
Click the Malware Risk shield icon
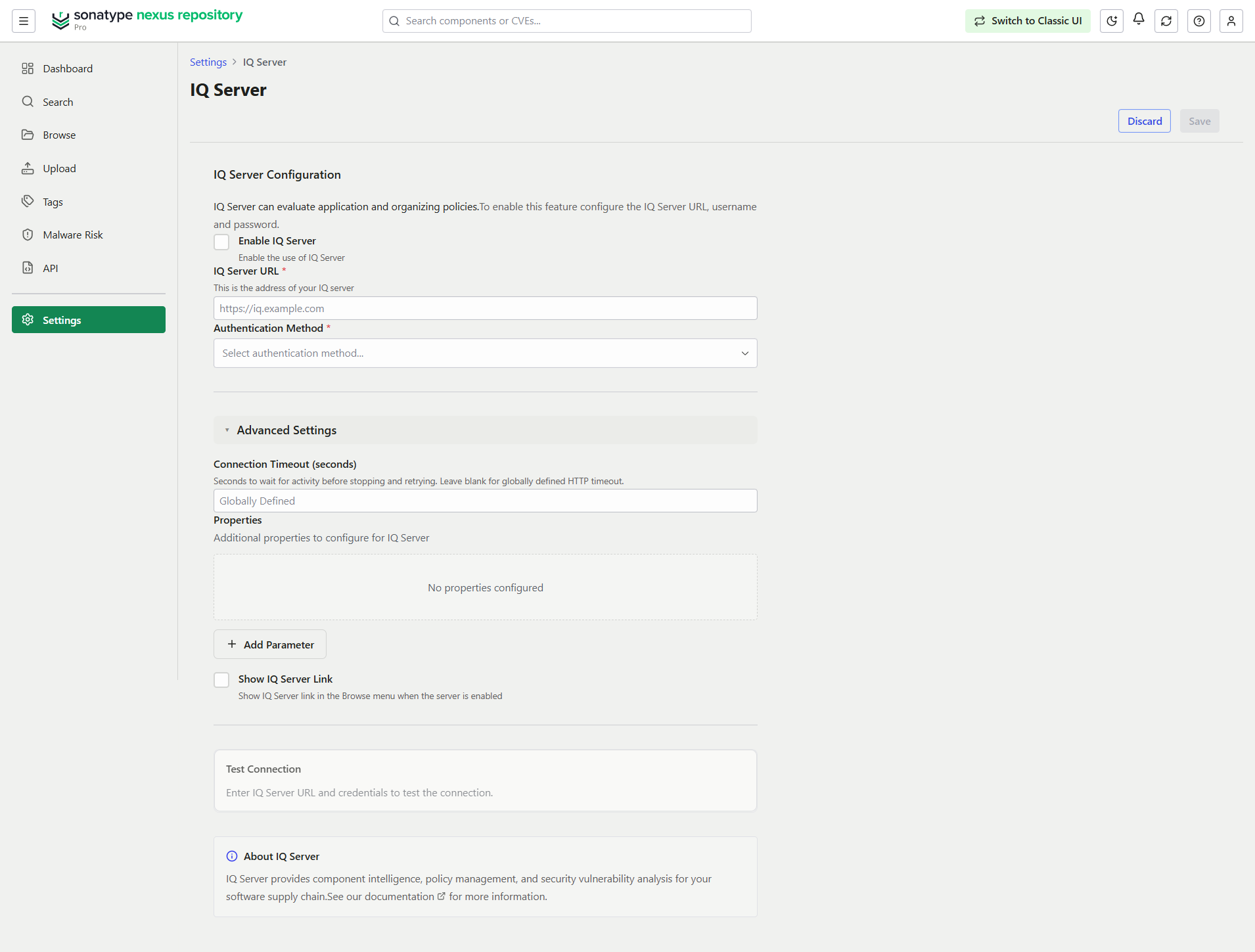point(28,235)
